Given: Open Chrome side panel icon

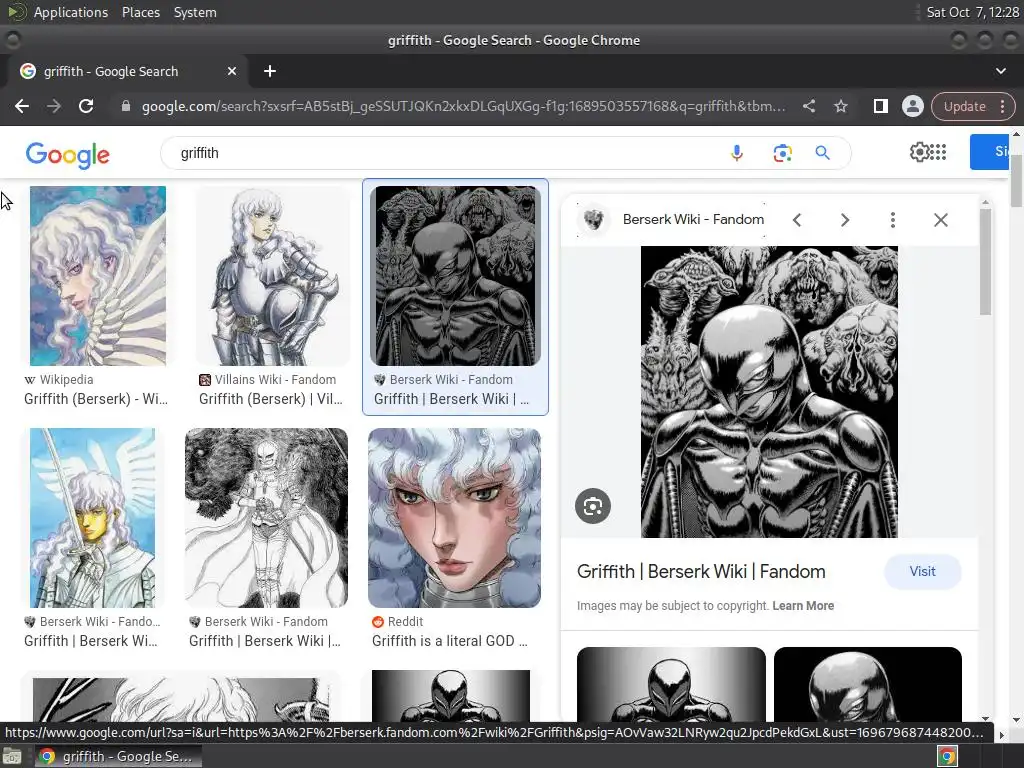Looking at the screenshot, I should 880,106.
